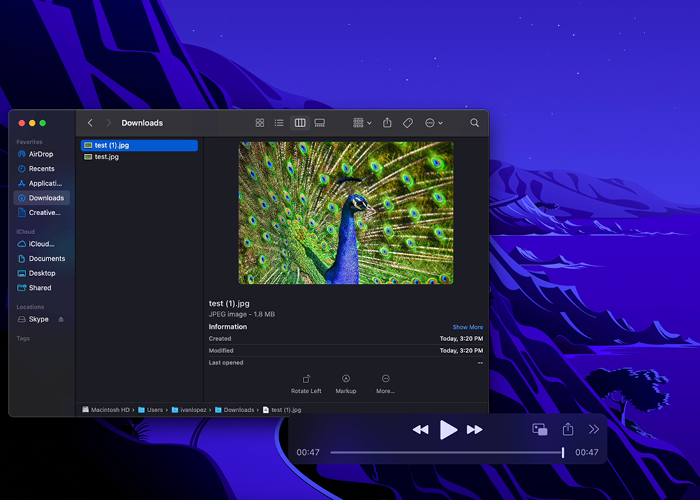Viewport: 700px width, 500px height.
Task: Open Documents in the sidebar
Action: pos(41,258)
